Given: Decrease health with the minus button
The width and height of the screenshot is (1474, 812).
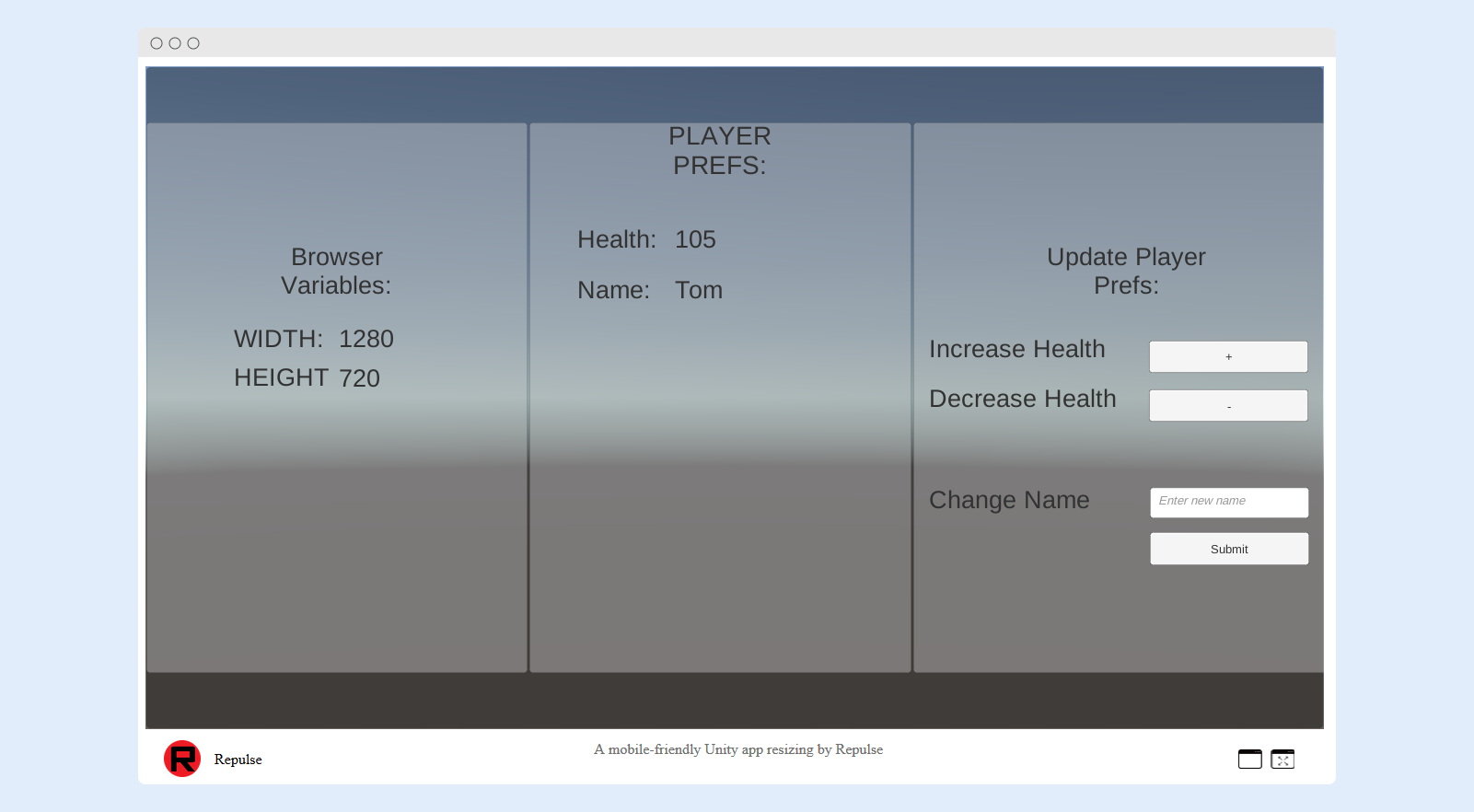Looking at the screenshot, I should [1228, 405].
